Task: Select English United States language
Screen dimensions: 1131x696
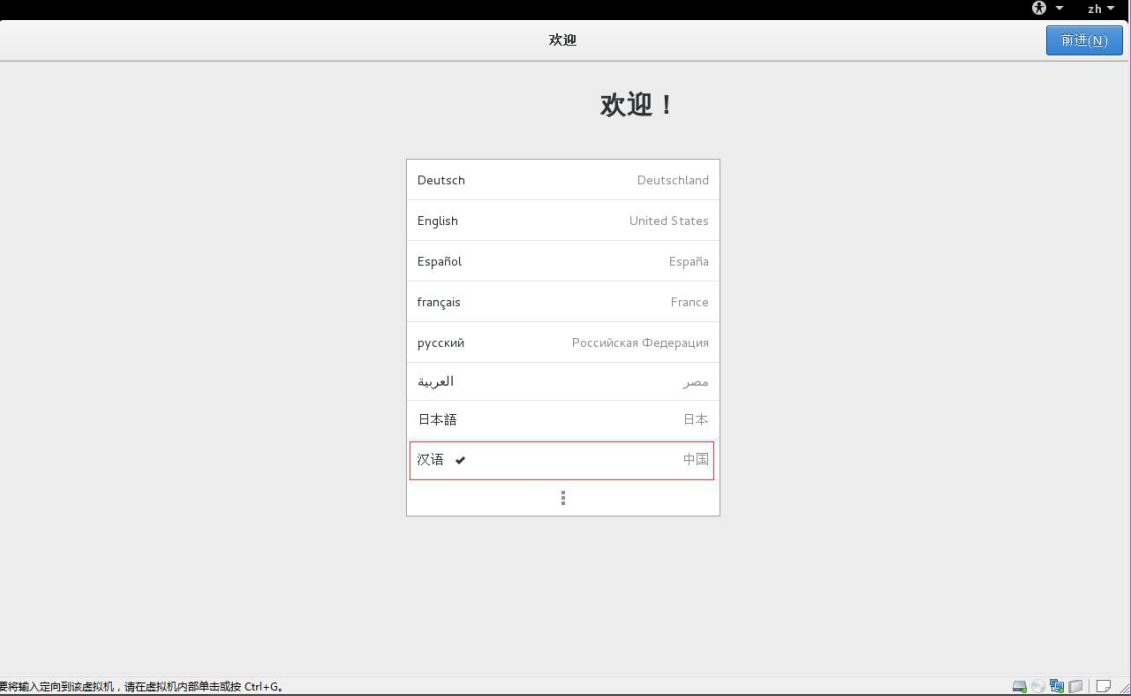Action: click(563, 221)
